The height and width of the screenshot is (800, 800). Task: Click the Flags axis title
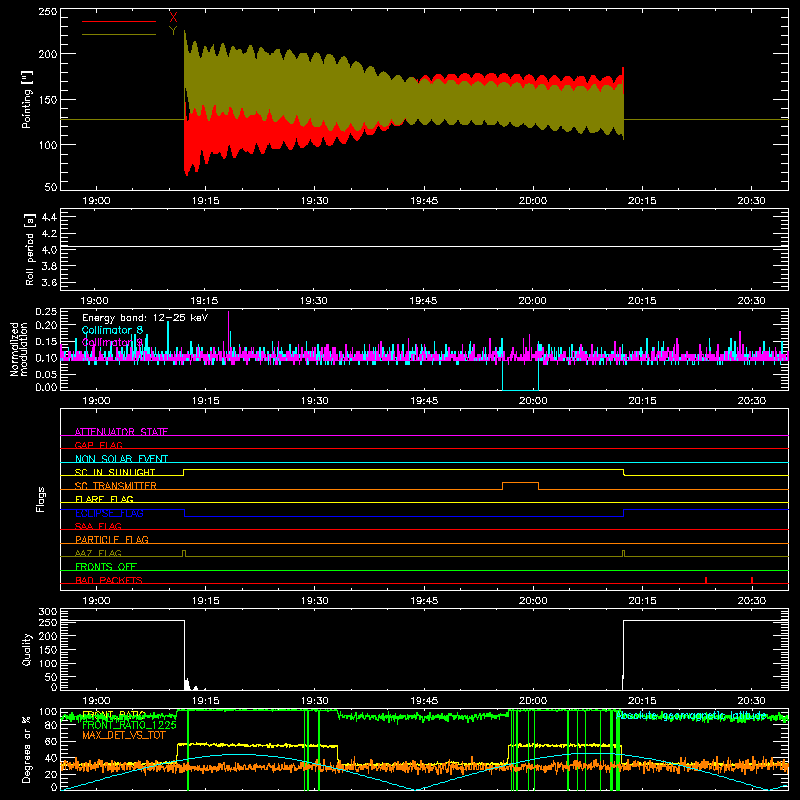coord(40,499)
